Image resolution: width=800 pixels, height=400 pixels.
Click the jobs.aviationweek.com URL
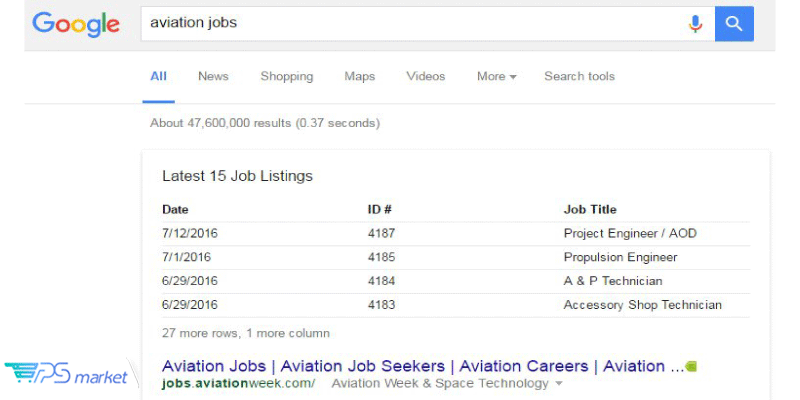point(238,383)
